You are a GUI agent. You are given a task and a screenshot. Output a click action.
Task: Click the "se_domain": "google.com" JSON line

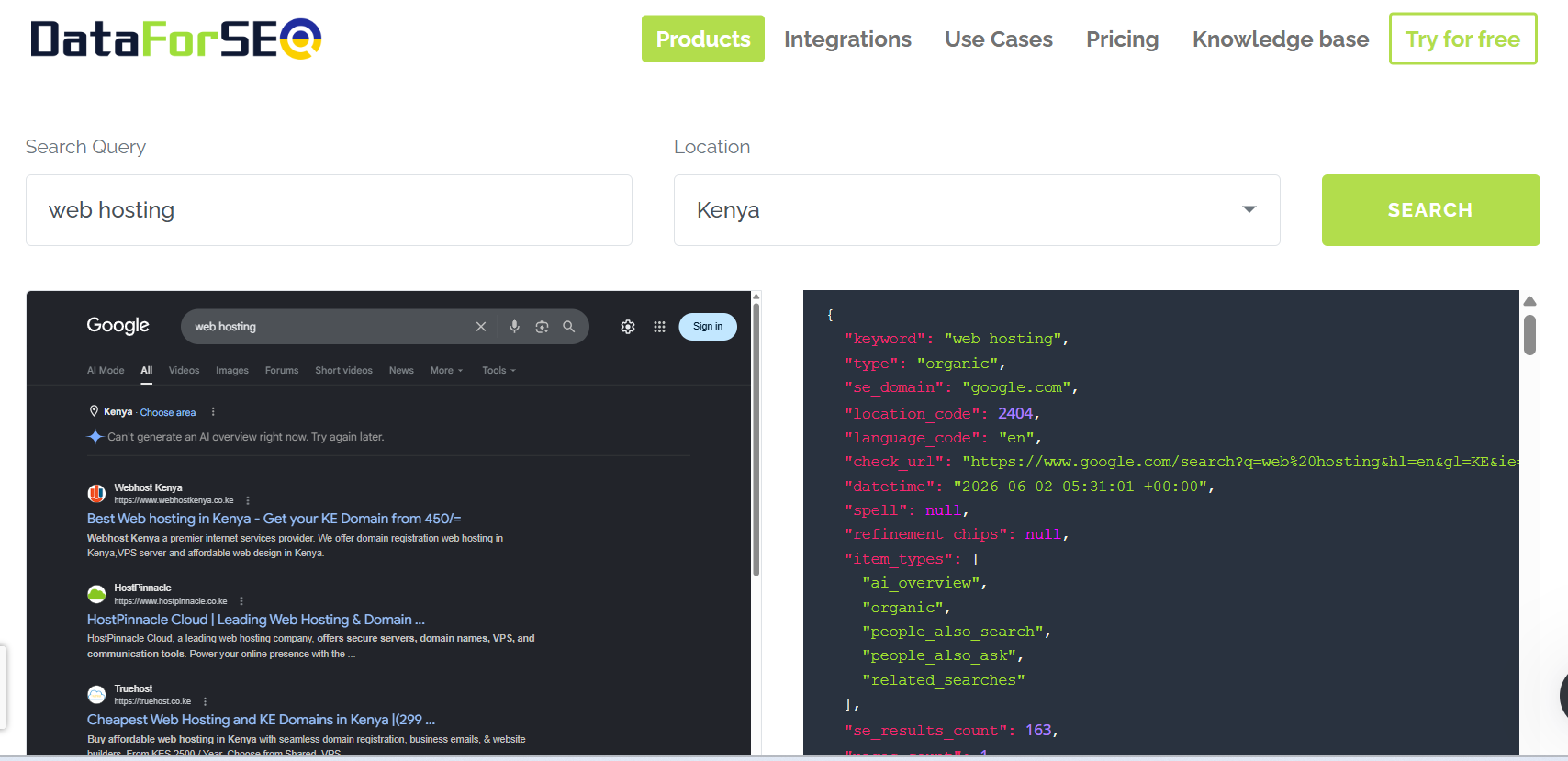pos(961,387)
